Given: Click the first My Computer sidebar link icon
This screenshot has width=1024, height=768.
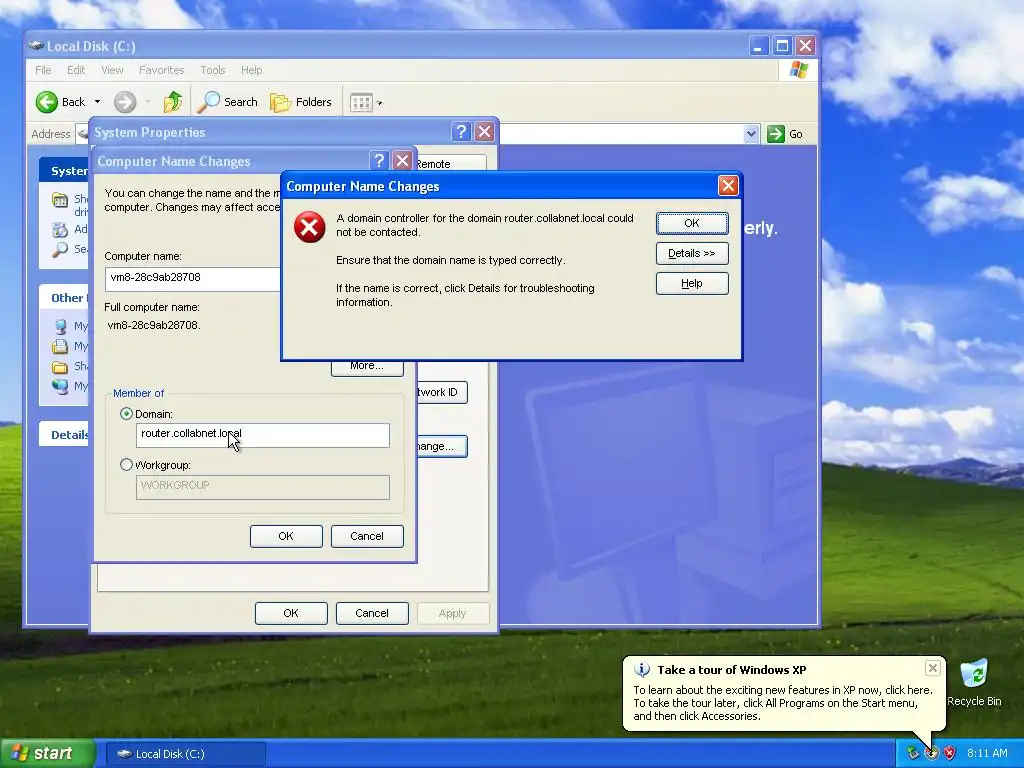Looking at the screenshot, I should click(x=60, y=326).
